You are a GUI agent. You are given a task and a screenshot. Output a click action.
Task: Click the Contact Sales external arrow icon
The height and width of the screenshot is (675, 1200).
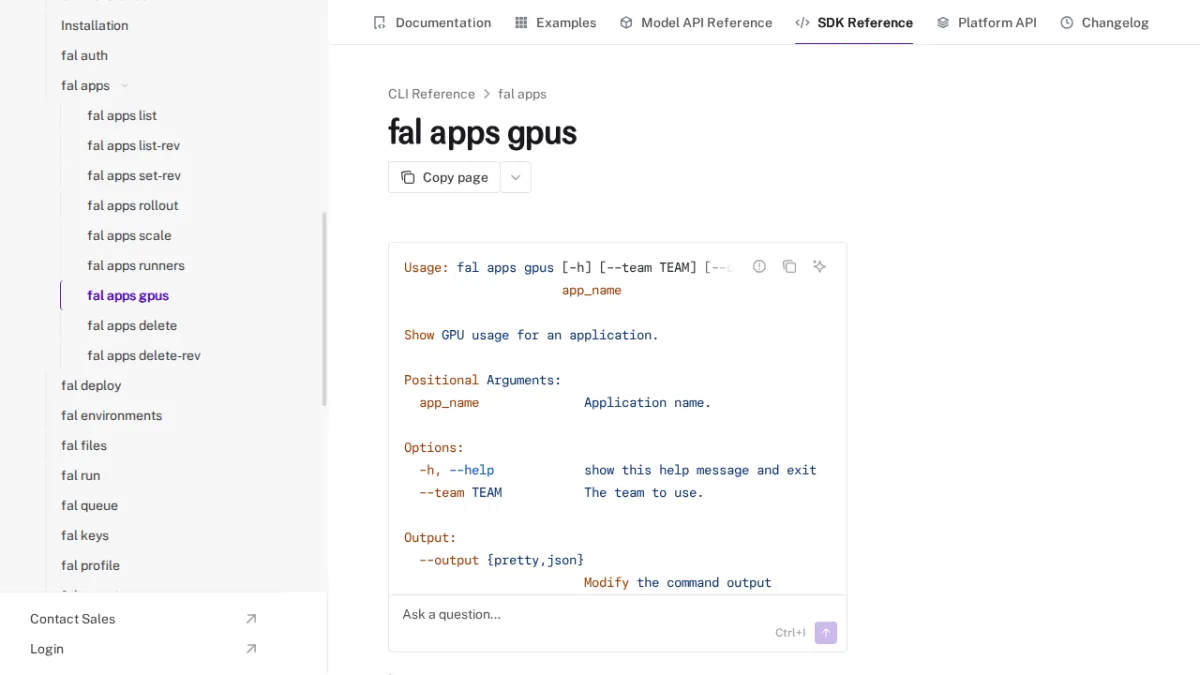coord(251,619)
